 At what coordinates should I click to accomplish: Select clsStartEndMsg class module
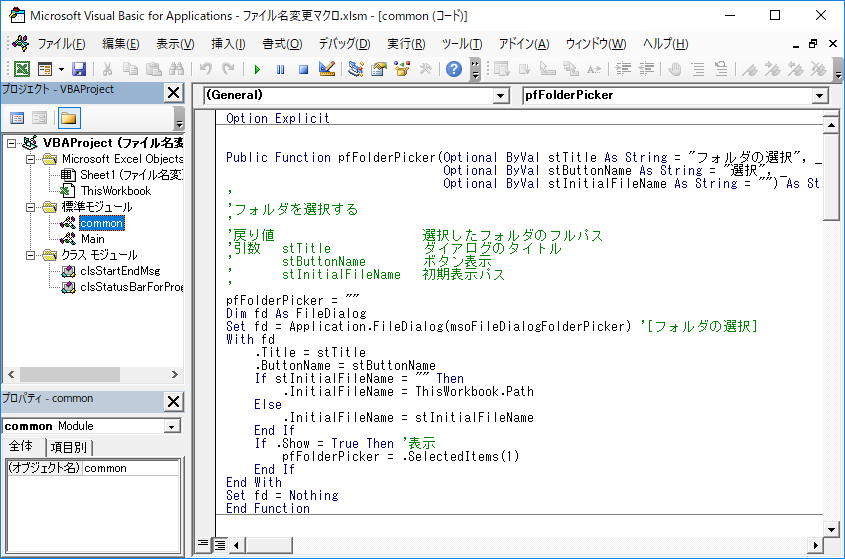120,271
